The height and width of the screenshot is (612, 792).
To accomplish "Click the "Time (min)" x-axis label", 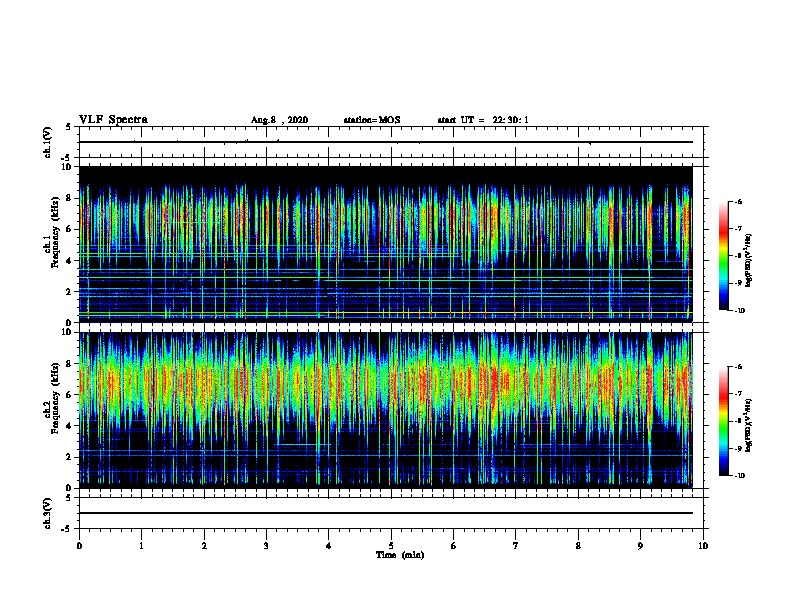I will click(400, 555).
